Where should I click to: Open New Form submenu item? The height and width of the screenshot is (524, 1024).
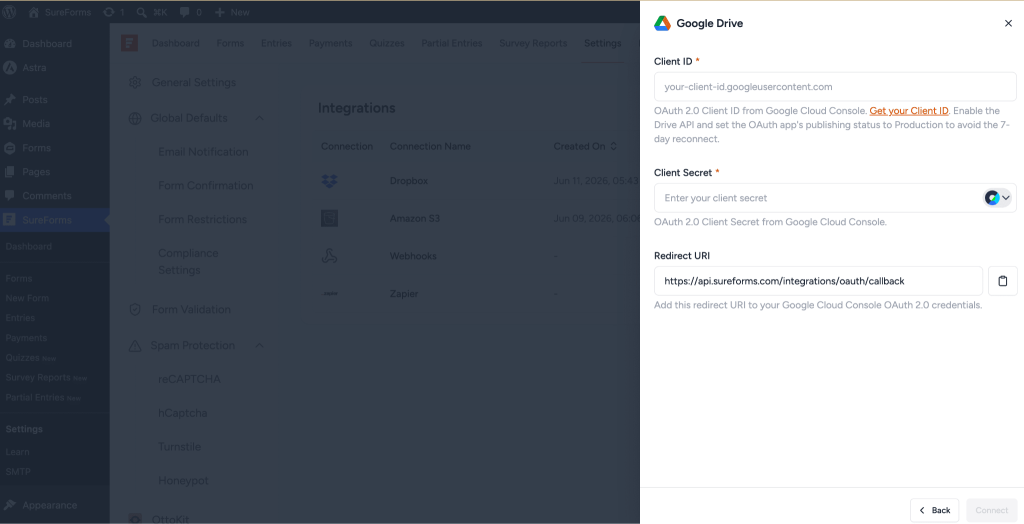27,298
